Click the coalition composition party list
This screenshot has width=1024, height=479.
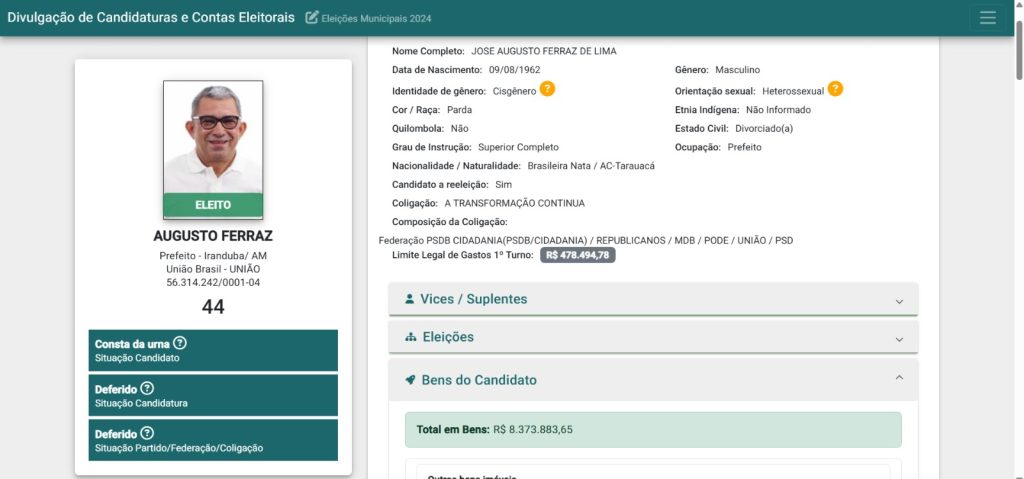586,240
